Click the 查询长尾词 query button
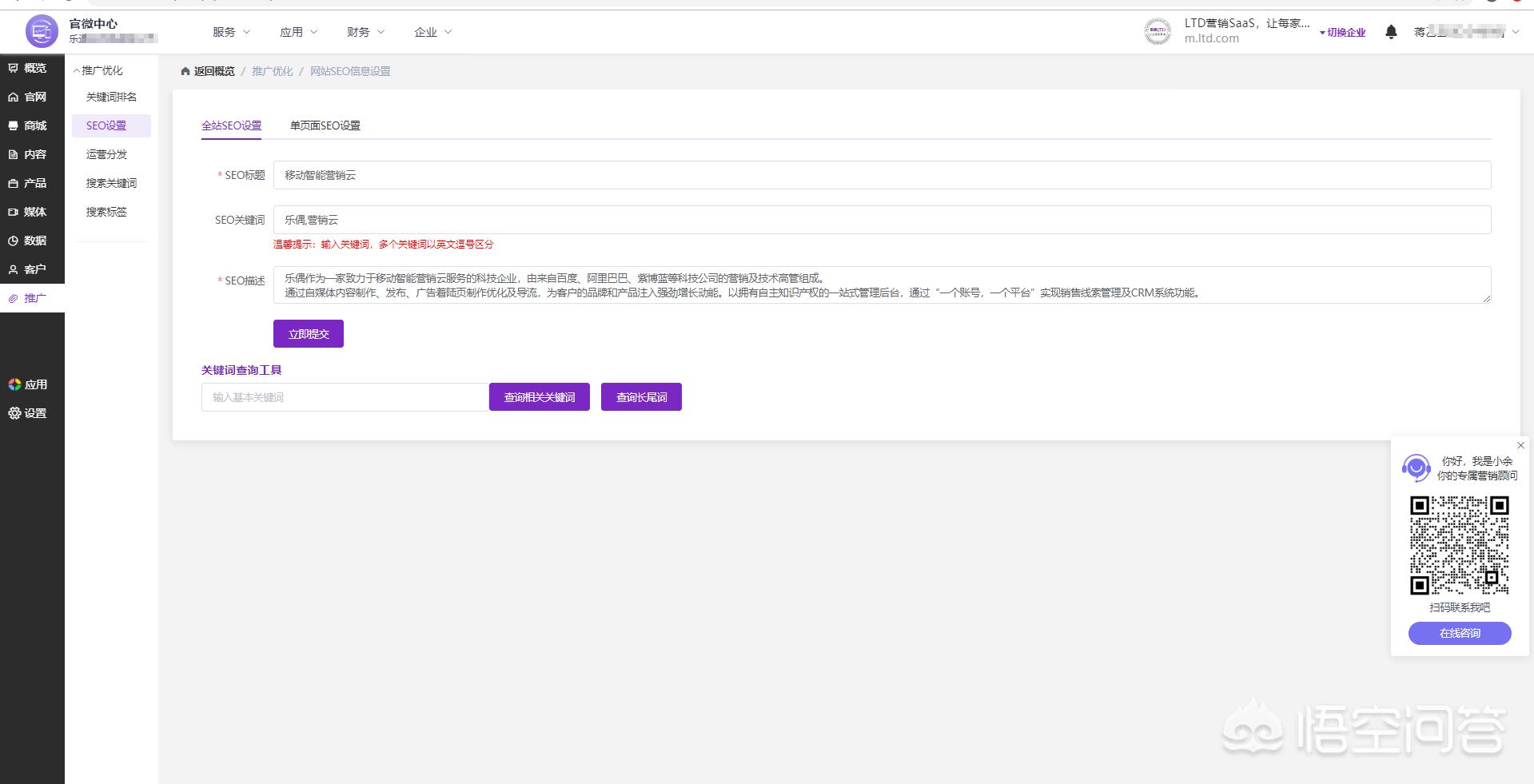Screen dimensions: 1534x784 pyautogui.click(x=641, y=396)
